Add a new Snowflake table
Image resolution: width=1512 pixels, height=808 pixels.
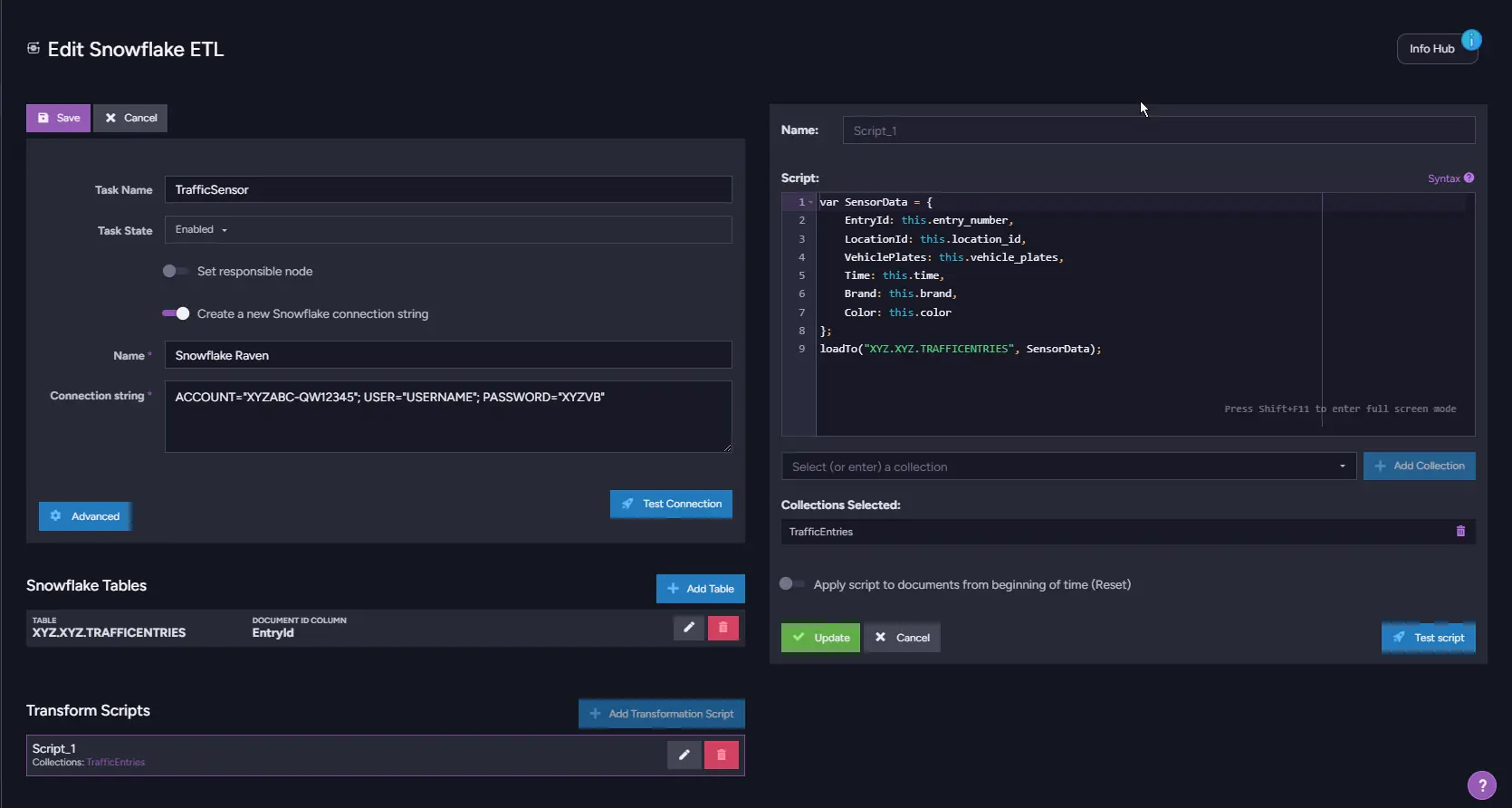701,589
